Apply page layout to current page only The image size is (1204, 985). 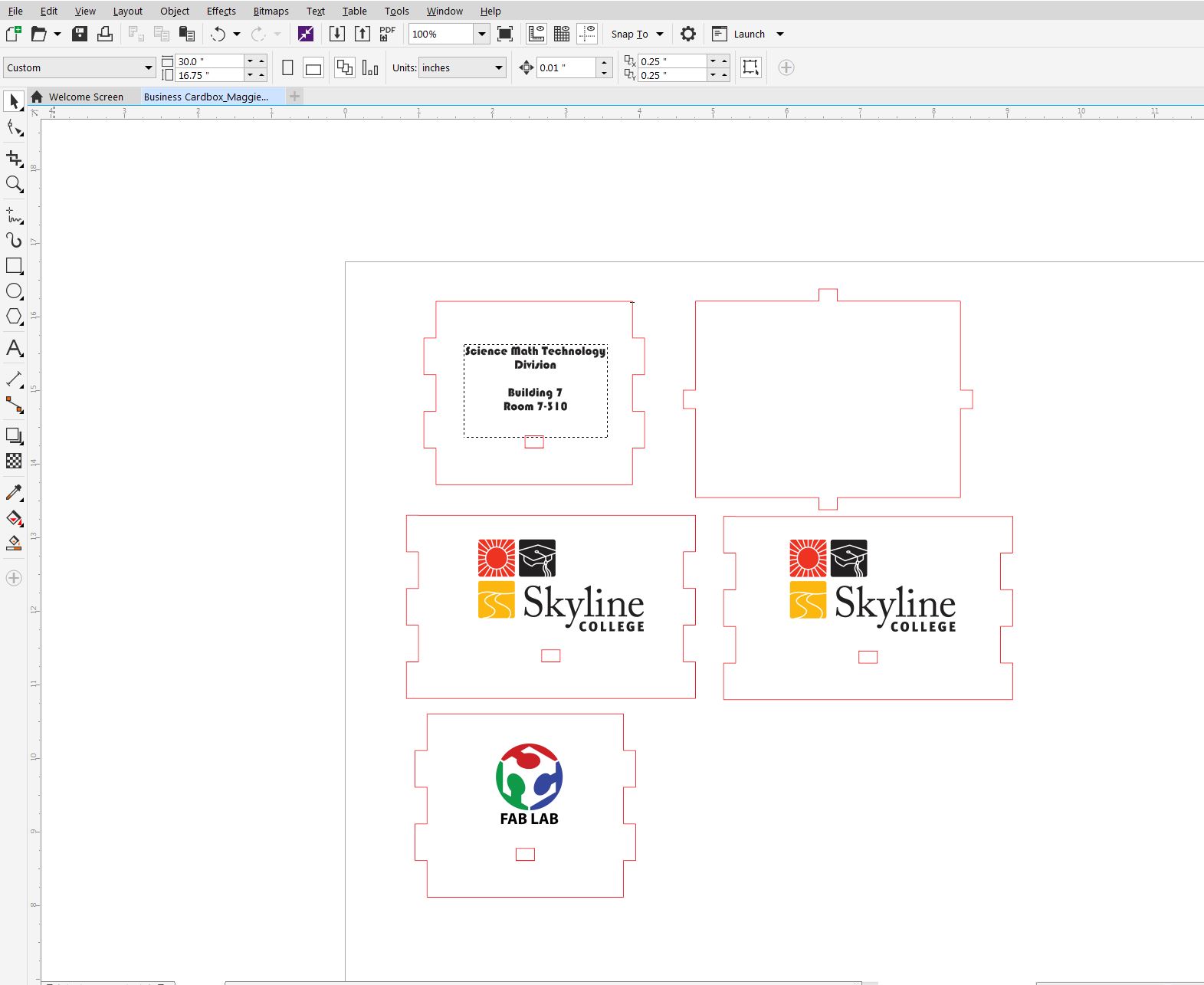(x=370, y=67)
